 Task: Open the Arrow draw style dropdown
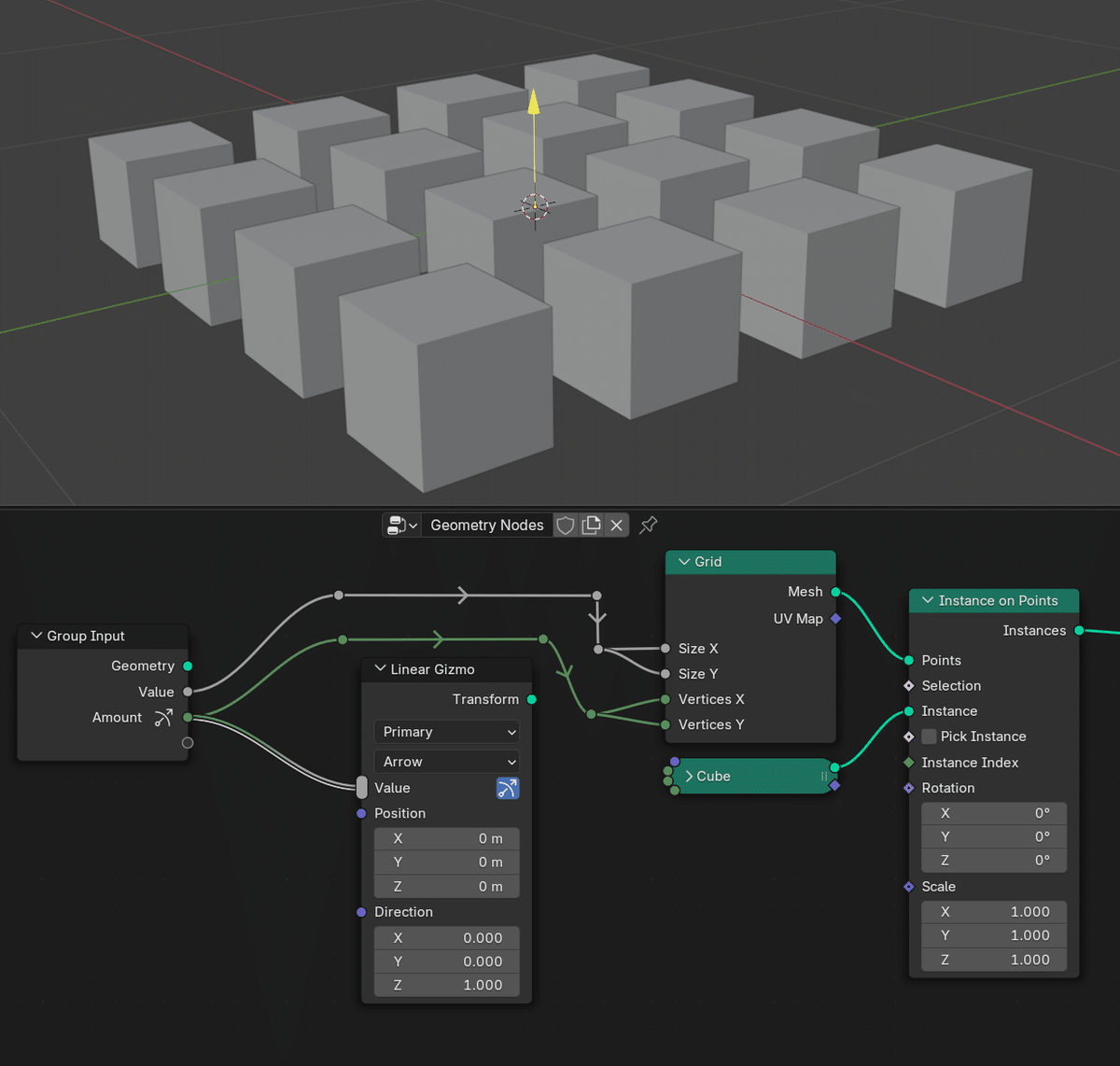tap(446, 762)
